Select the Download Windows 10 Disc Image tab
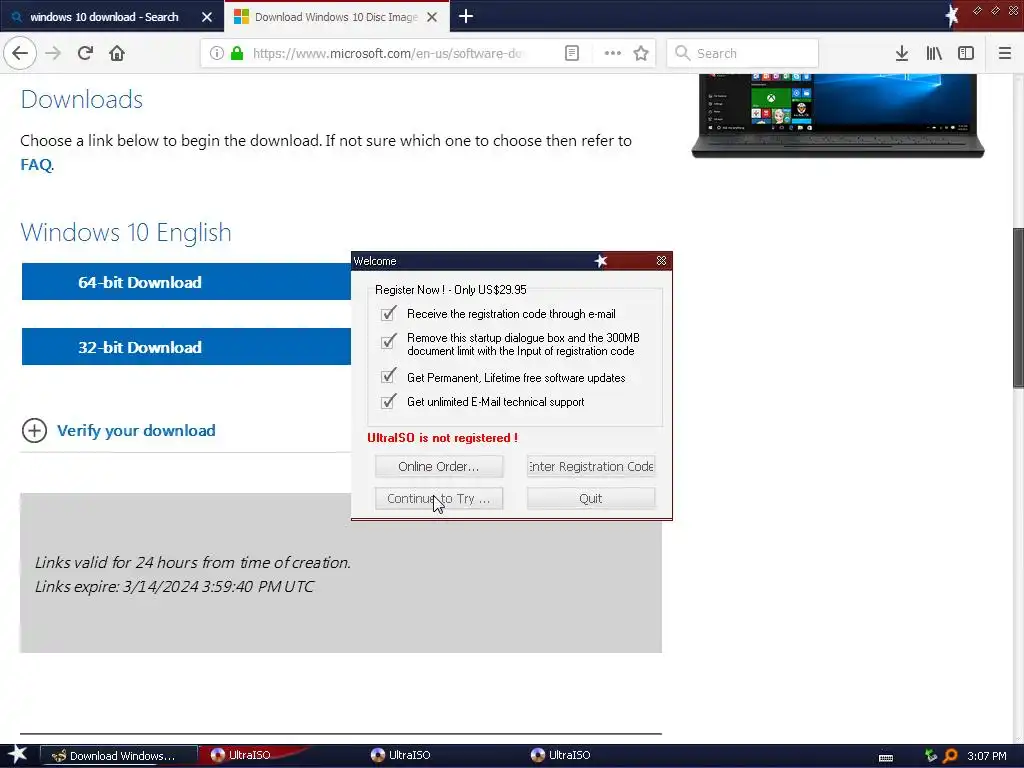The height and width of the screenshot is (768, 1024). coord(336,17)
